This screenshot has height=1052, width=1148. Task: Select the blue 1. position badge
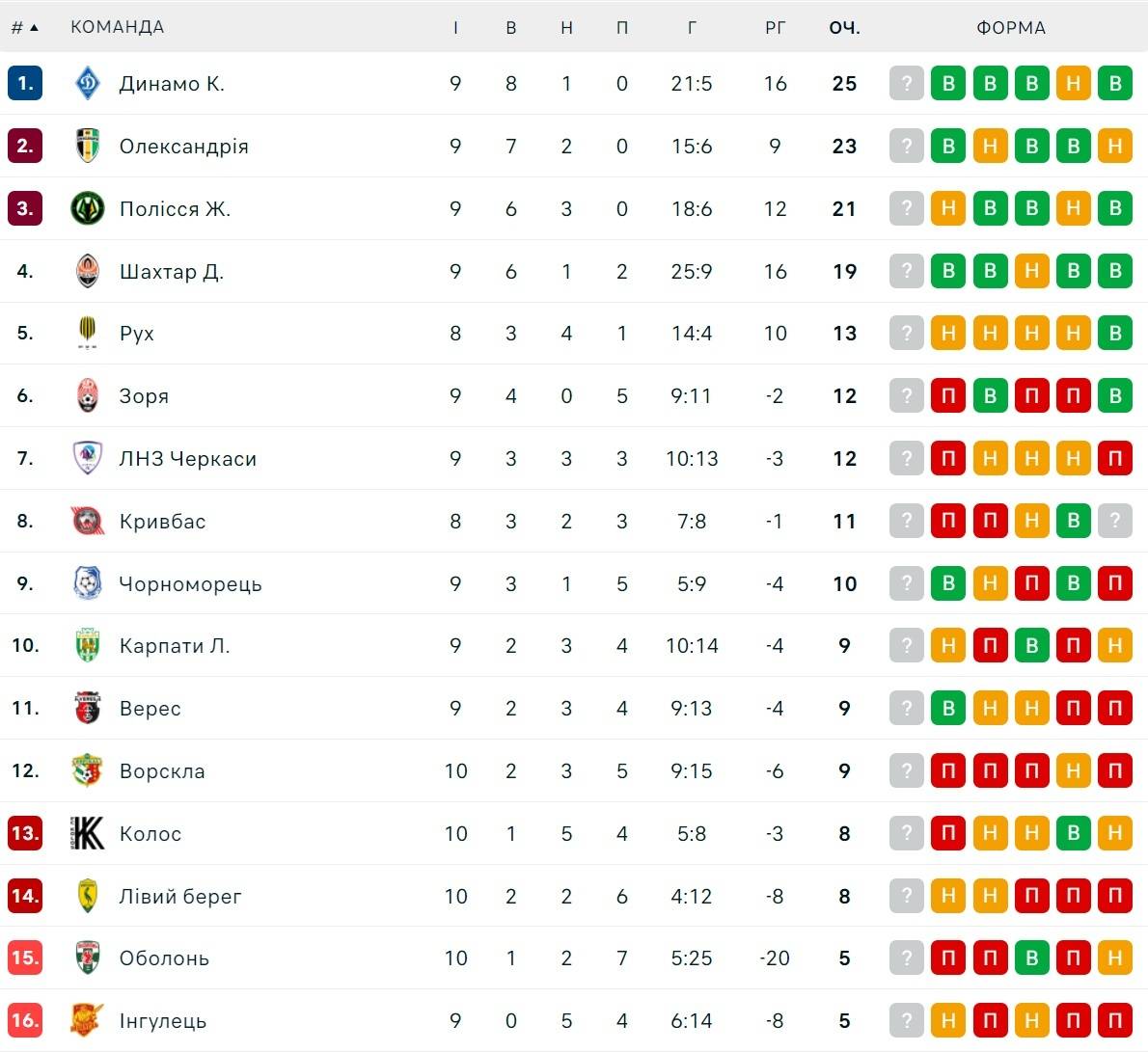click(x=25, y=83)
